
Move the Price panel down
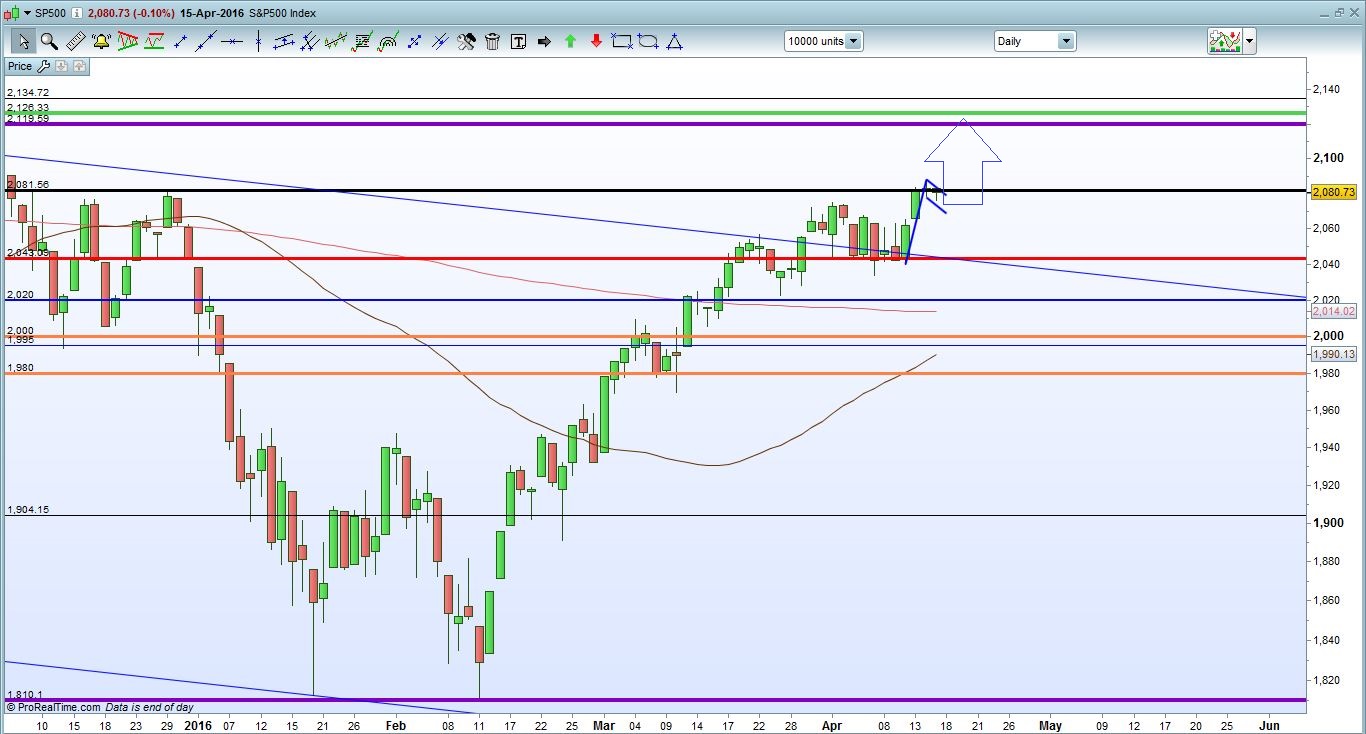click(61, 67)
